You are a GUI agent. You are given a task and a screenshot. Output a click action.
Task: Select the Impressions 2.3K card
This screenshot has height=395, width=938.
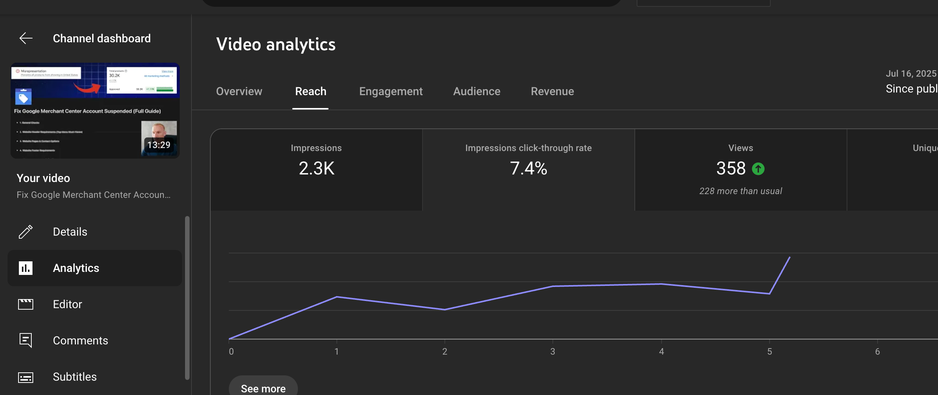316,169
